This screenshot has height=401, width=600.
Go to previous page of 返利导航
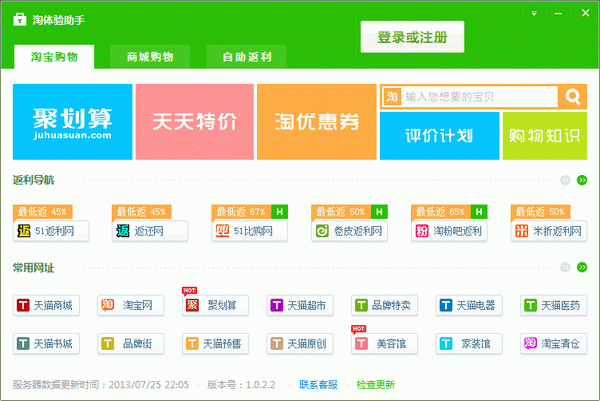point(565,180)
